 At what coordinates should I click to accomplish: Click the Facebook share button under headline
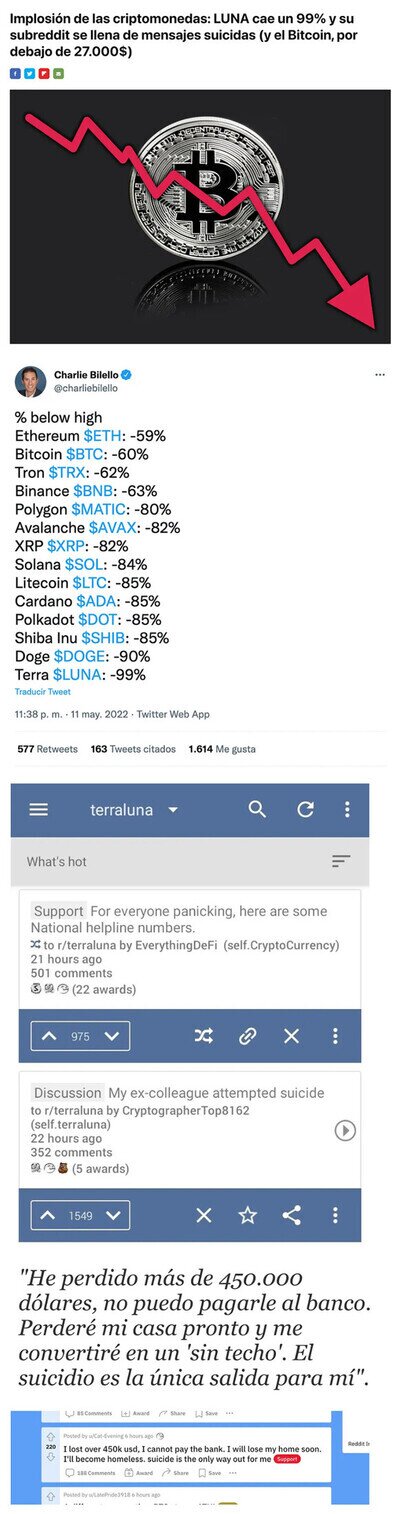point(15,73)
